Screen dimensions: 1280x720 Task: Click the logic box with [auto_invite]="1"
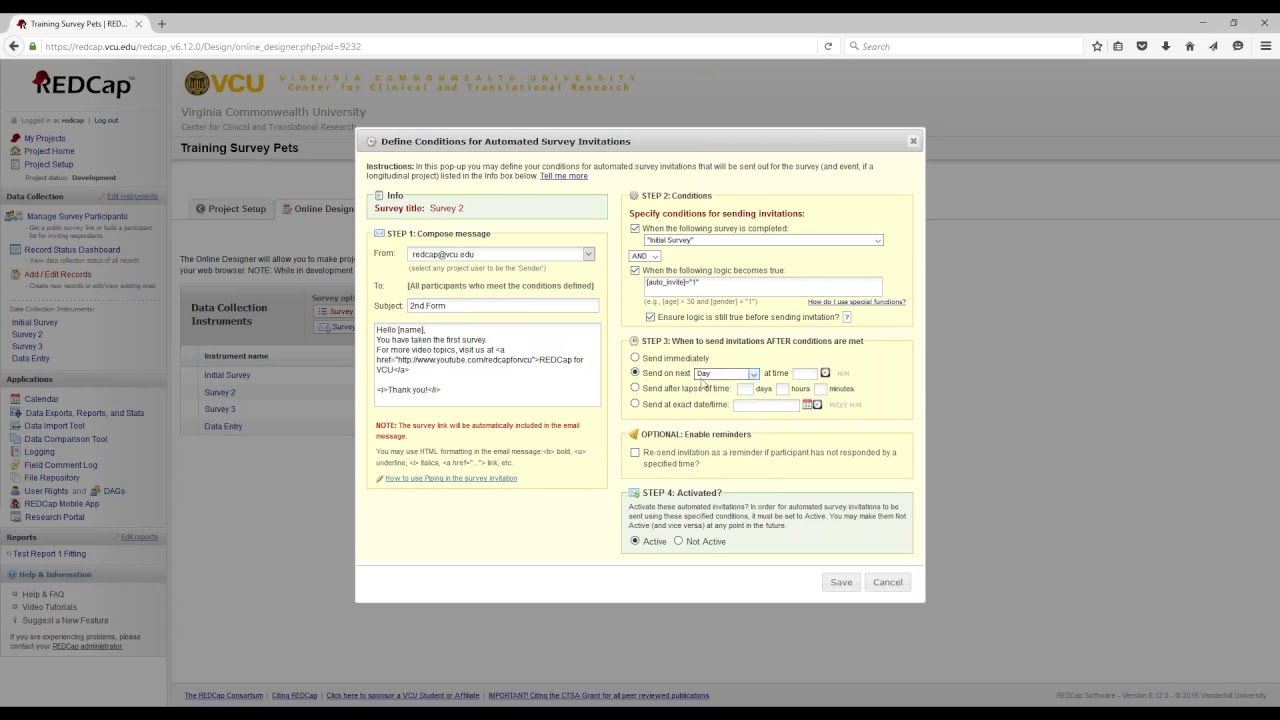click(x=763, y=286)
